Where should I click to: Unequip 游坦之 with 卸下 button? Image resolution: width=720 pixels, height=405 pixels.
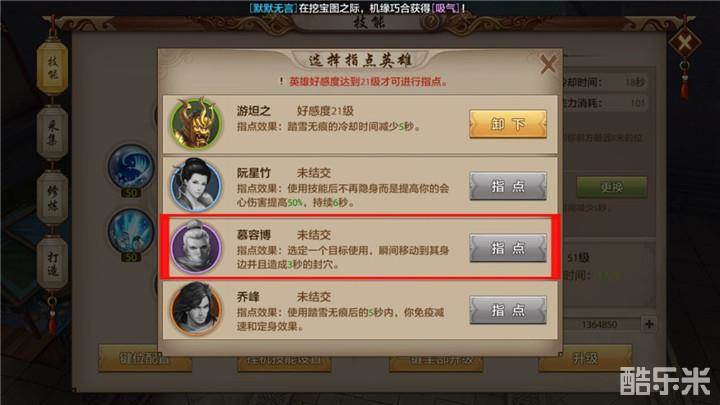[508, 124]
